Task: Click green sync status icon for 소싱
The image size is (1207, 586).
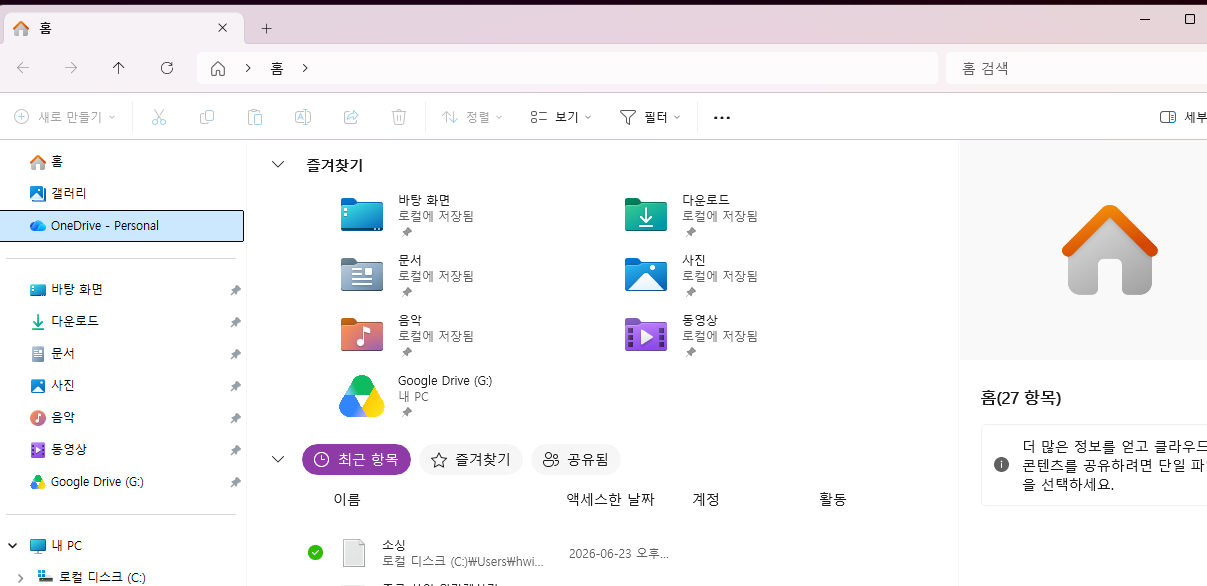Action: point(316,552)
